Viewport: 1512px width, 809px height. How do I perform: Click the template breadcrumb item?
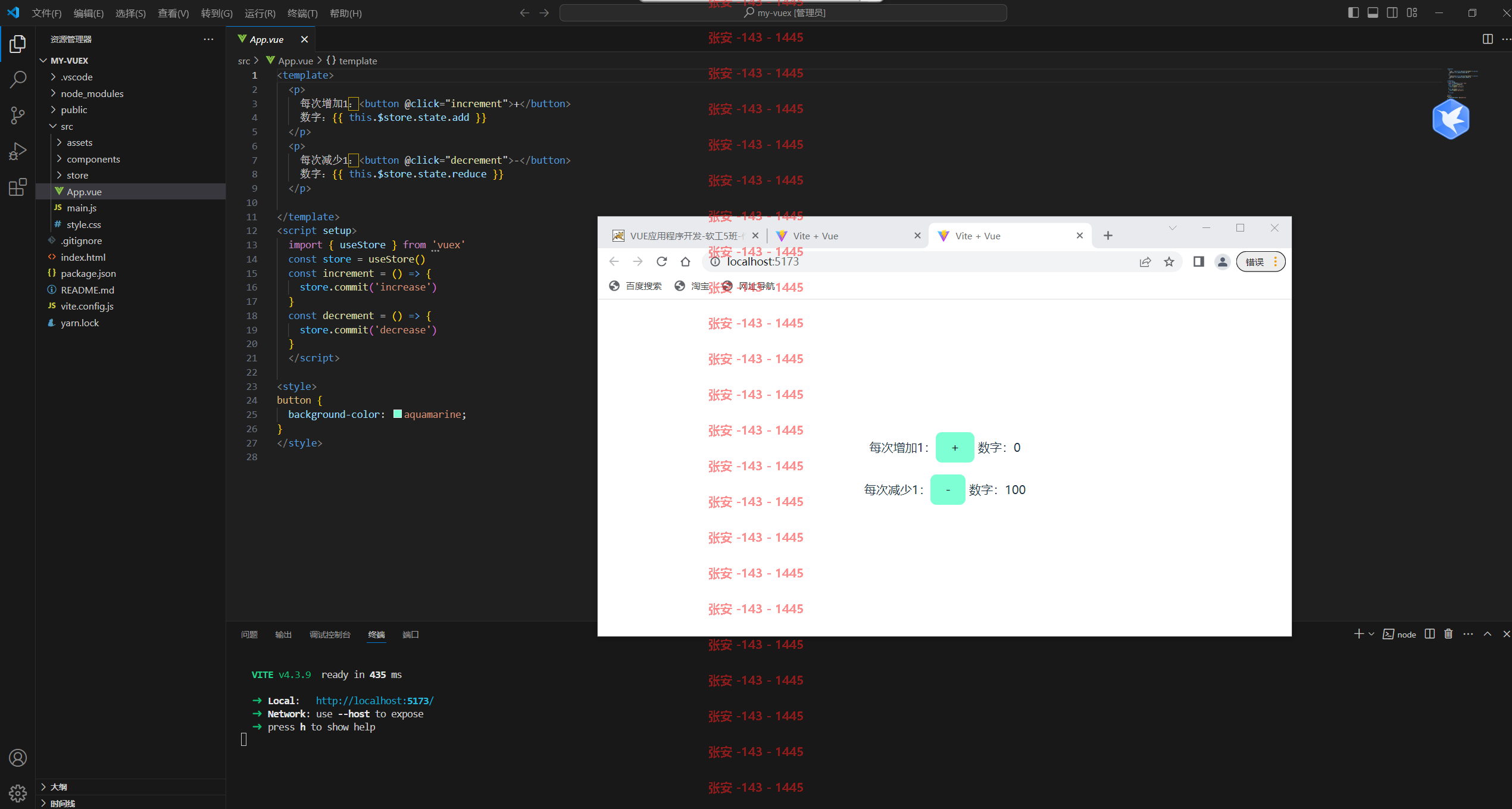[352, 61]
